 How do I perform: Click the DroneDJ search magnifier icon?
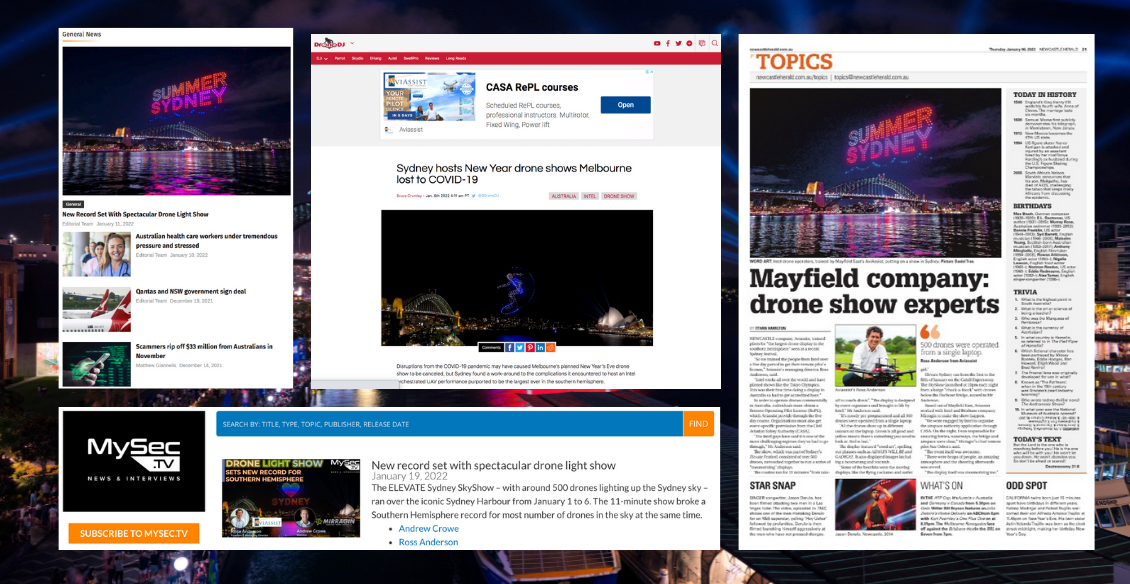[x=714, y=43]
